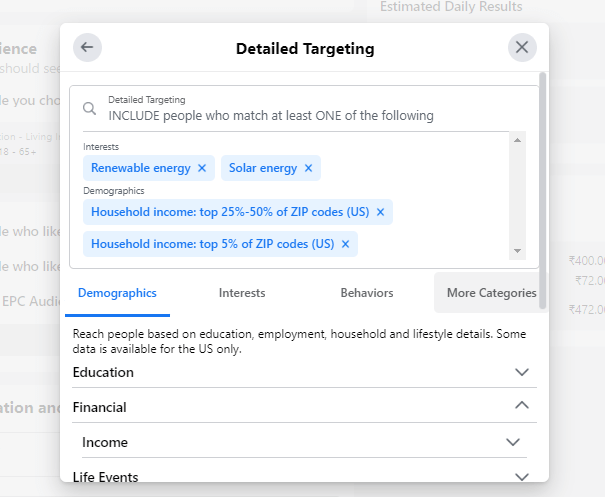Remove Household income top 25%-50% tag
The height and width of the screenshot is (497, 605).
click(380, 212)
